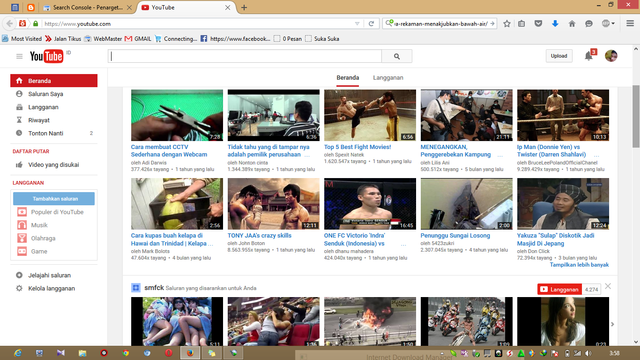Open the smfck channel link

tap(154, 288)
